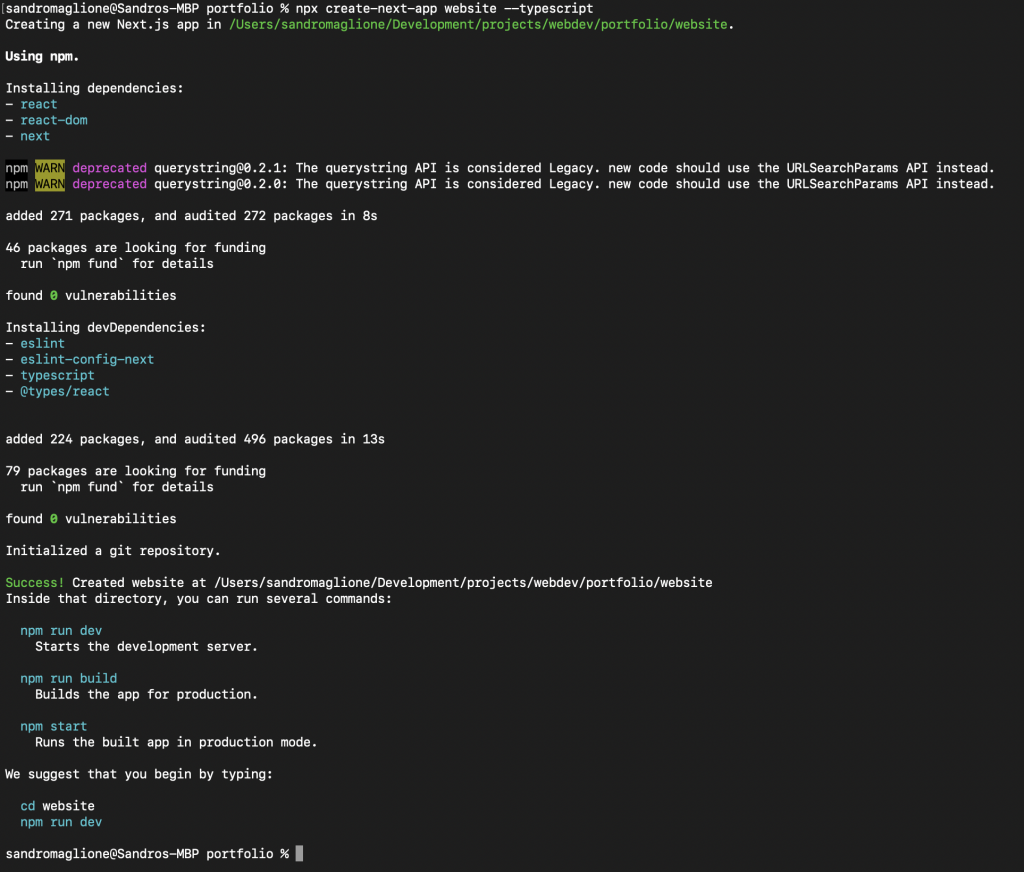
Task: Click the 'eslint-config-next' entry
Action: [x=87, y=359]
